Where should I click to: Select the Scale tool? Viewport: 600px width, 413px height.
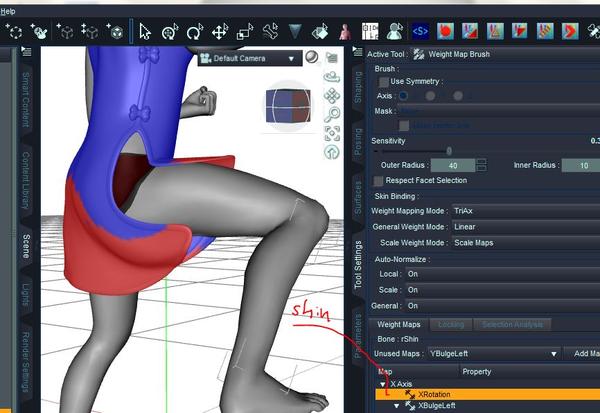tap(245, 31)
